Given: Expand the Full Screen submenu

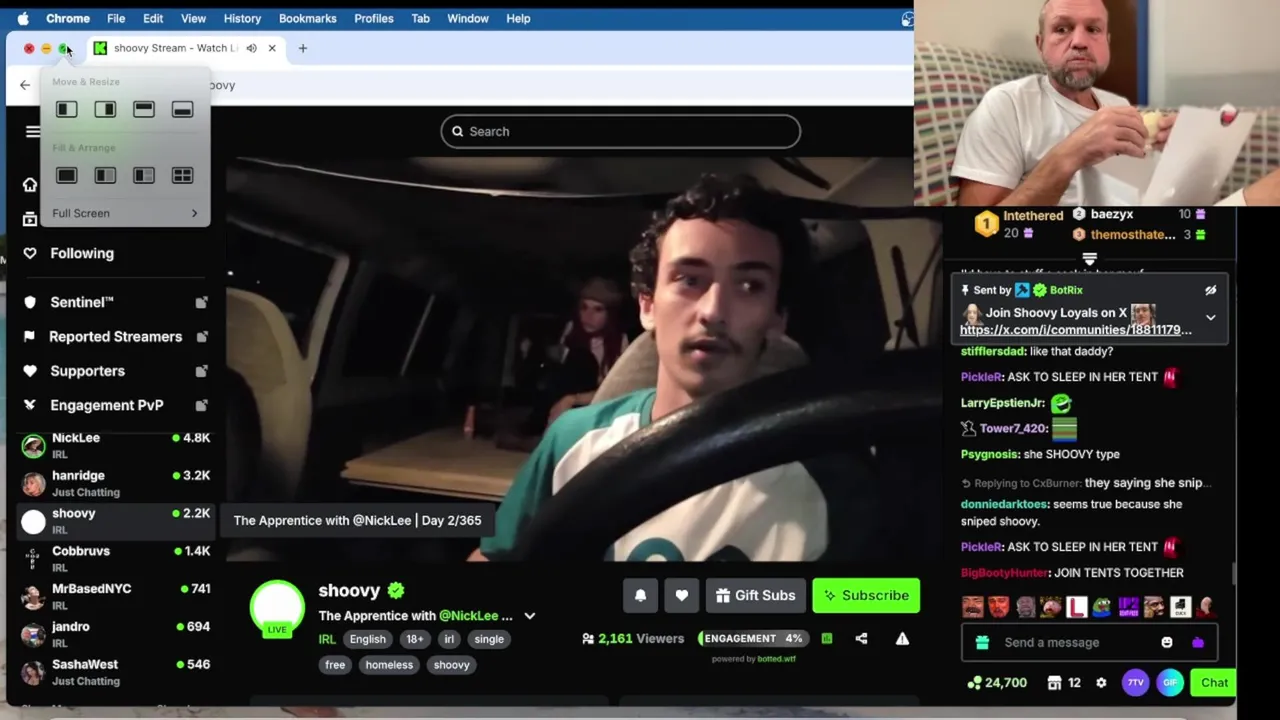Looking at the screenshot, I should tap(125, 213).
